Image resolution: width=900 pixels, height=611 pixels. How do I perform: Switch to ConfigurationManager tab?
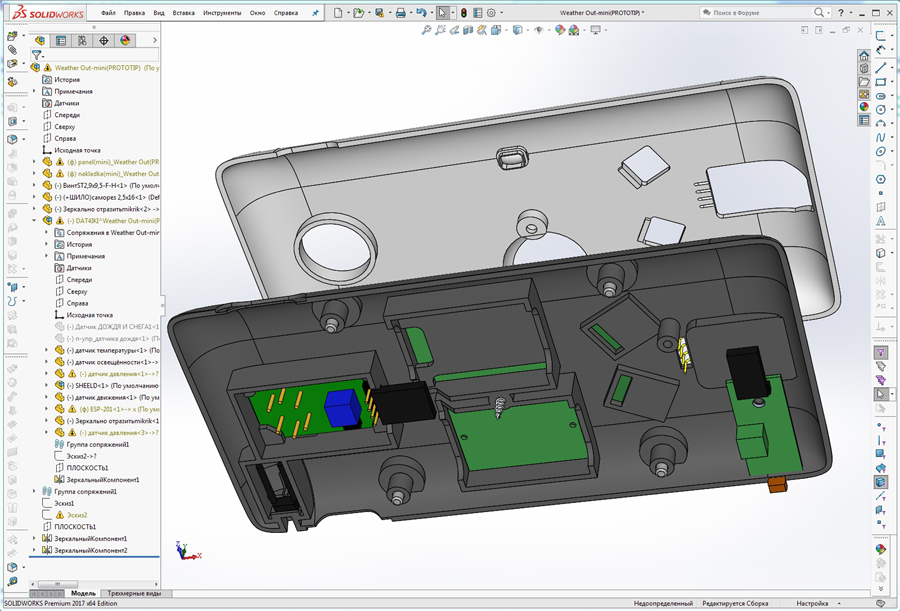click(x=82, y=40)
